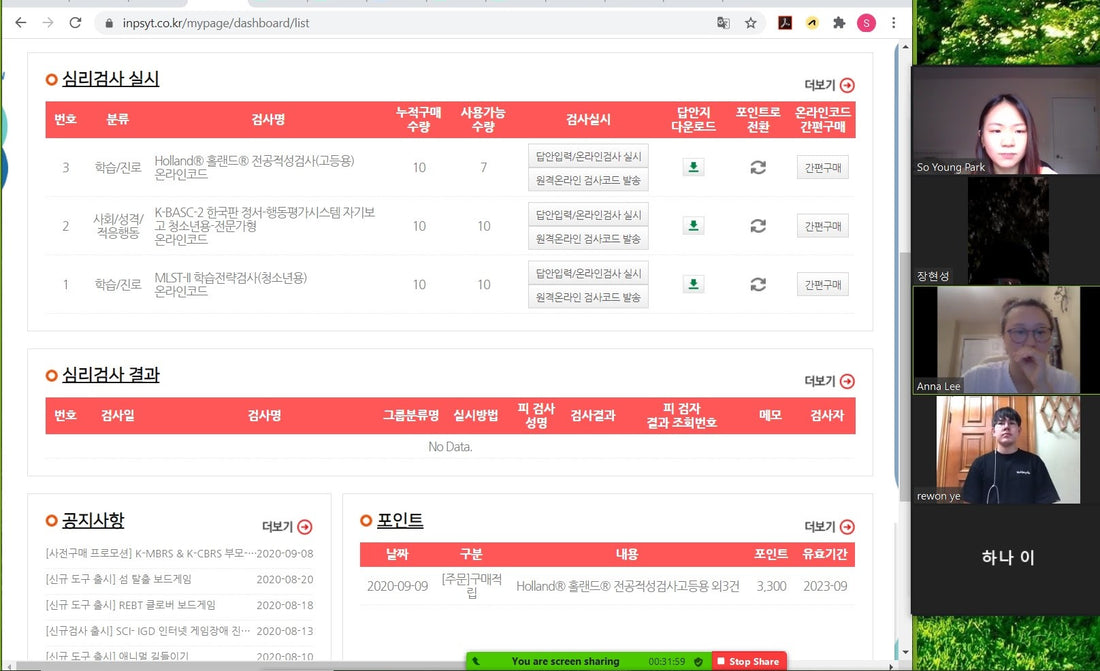This screenshot has height=671, width=1100.
Task: Select Anna Lee's video thumbnail
Action: (x=997, y=340)
